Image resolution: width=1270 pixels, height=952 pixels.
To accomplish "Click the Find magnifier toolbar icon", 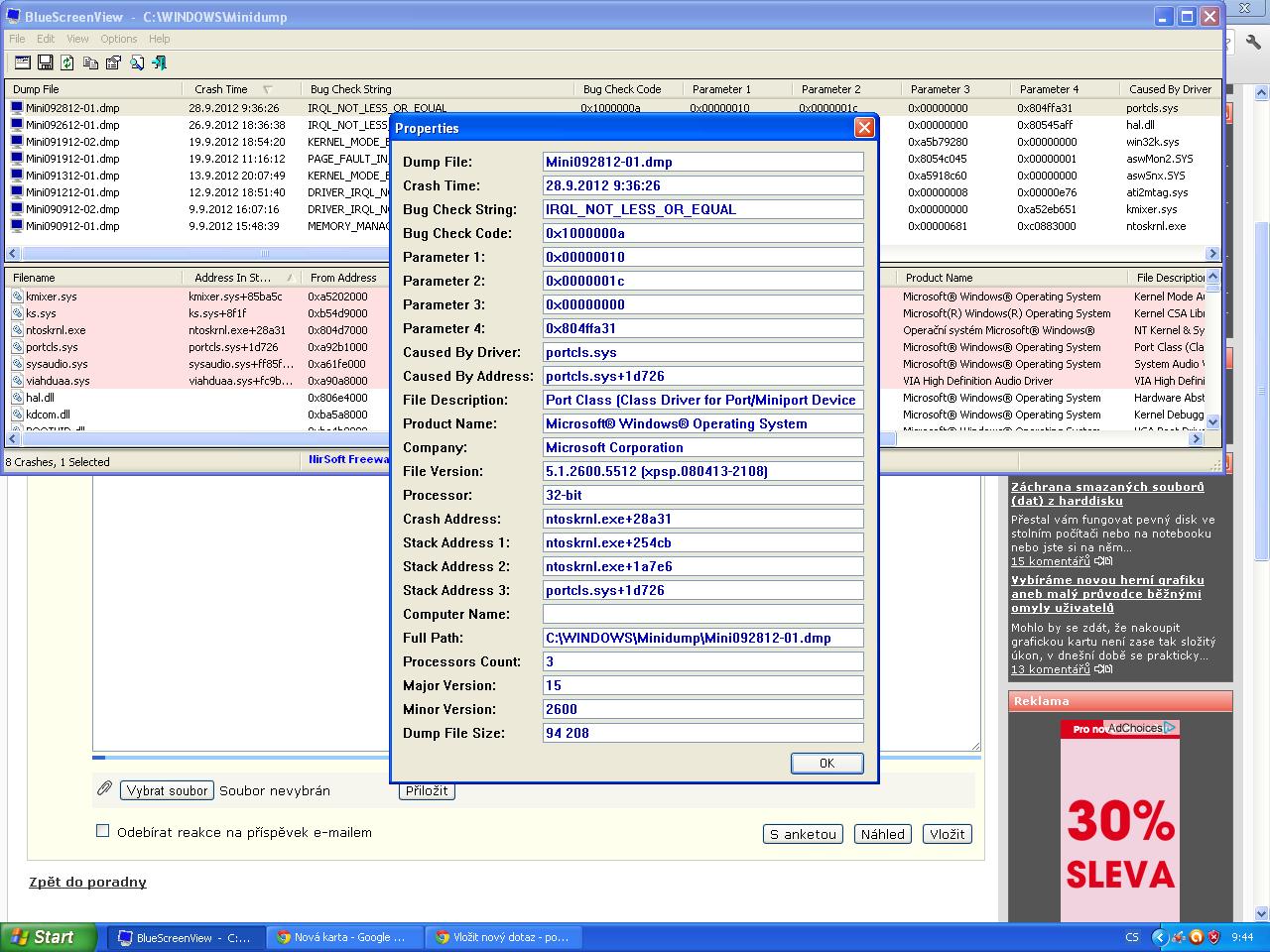I will [x=136, y=62].
